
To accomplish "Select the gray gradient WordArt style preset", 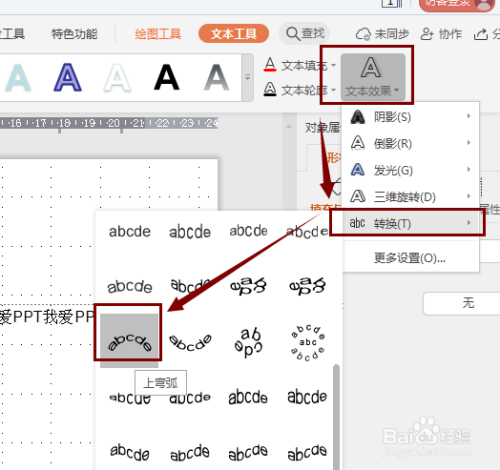I will pos(217,77).
